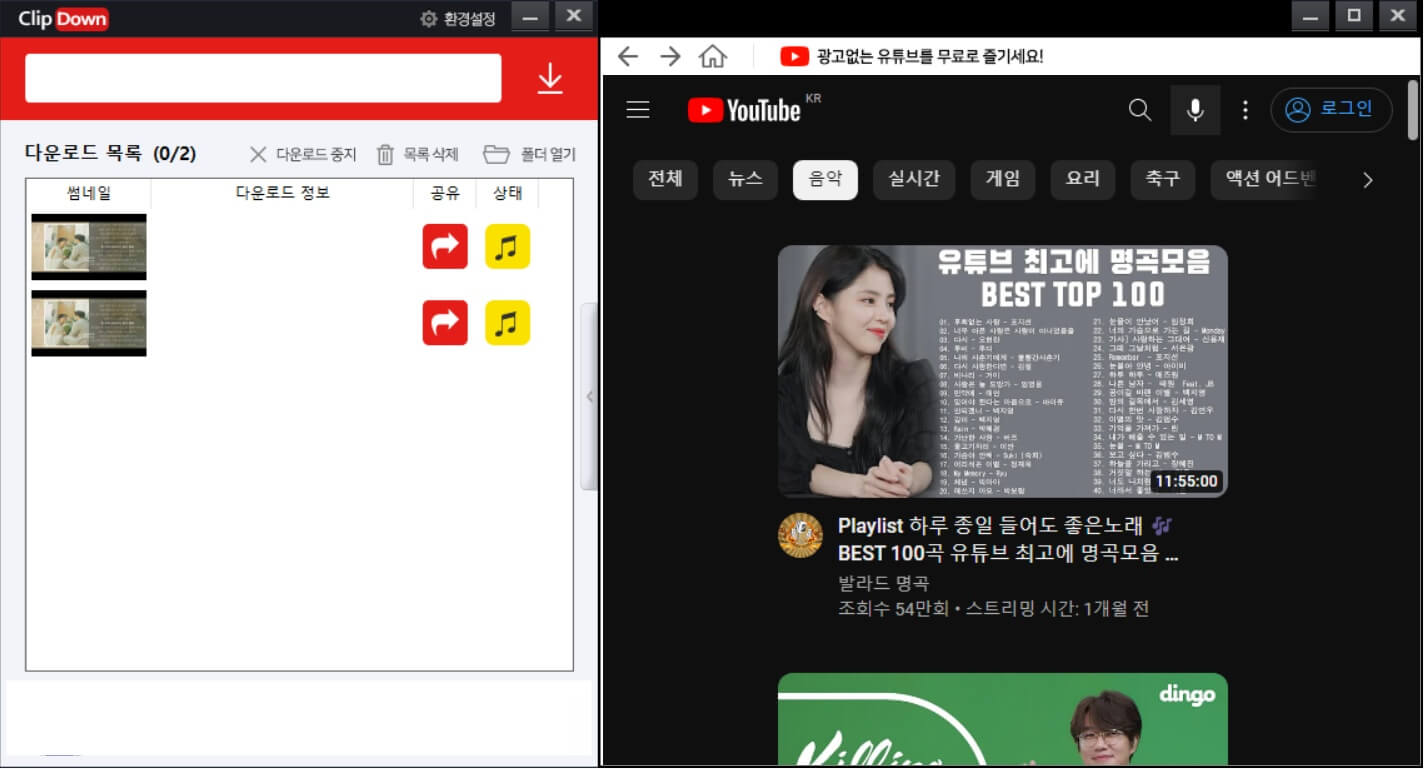1424x769 pixels.
Task: Click the URL input field in ClipDown
Action: coord(263,78)
